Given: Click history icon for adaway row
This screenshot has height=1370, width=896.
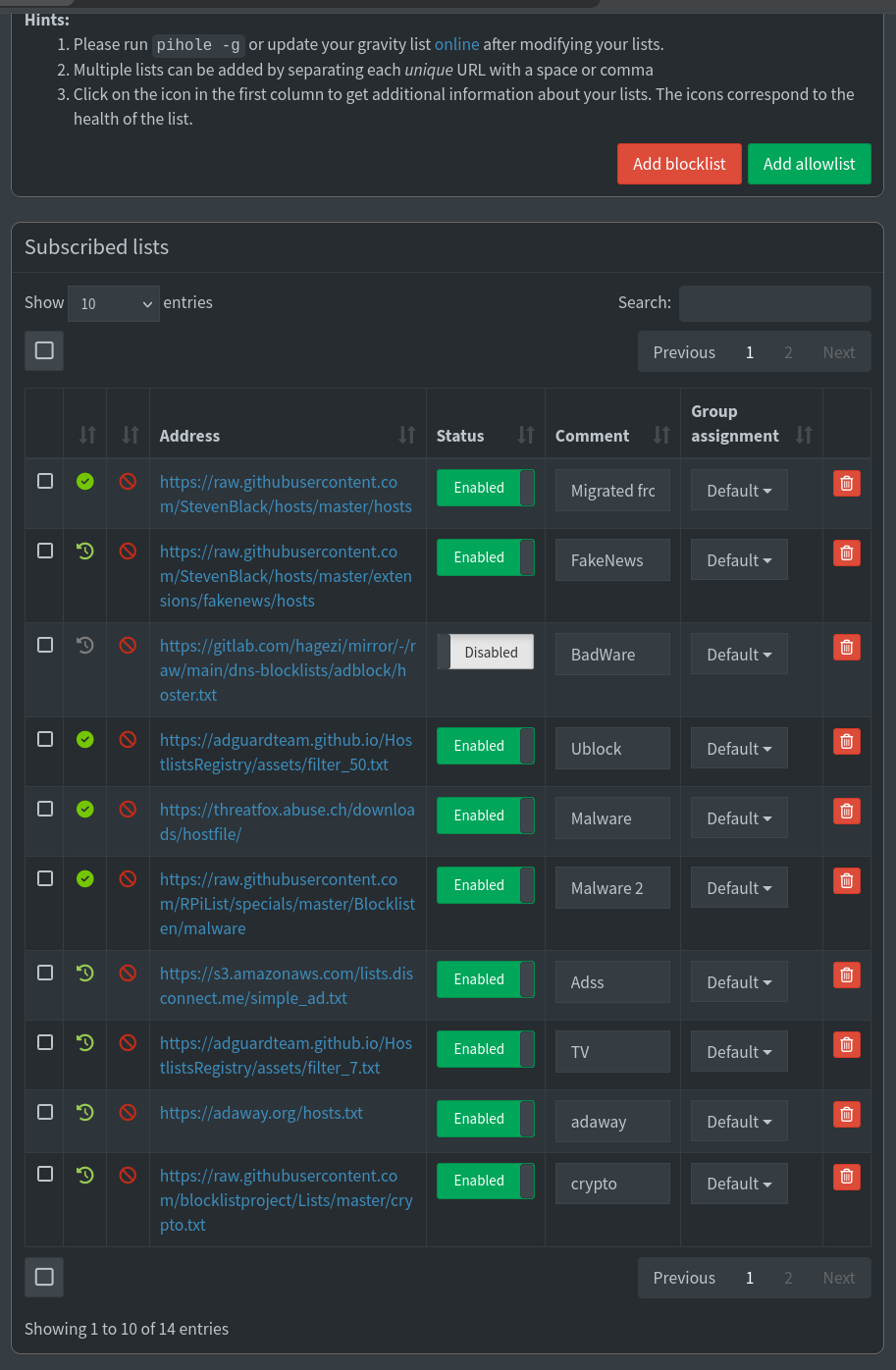Looking at the screenshot, I should (x=85, y=1112).
